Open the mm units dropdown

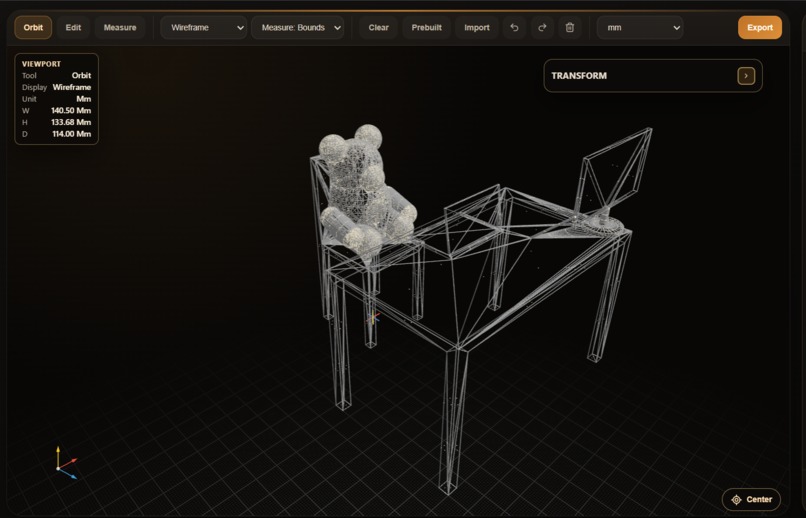pos(640,28)
